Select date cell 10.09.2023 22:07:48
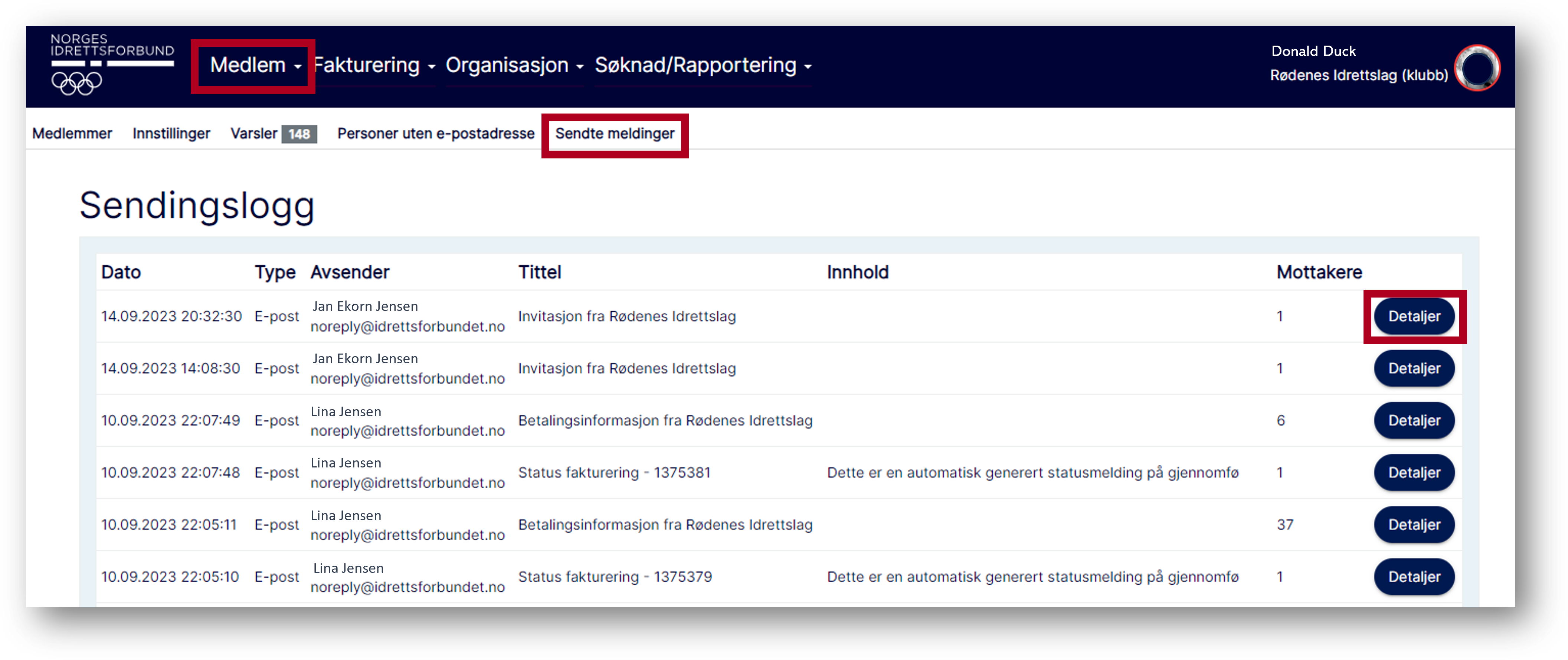The width and height of the screenshot is (1568, 660). [170, 473]
